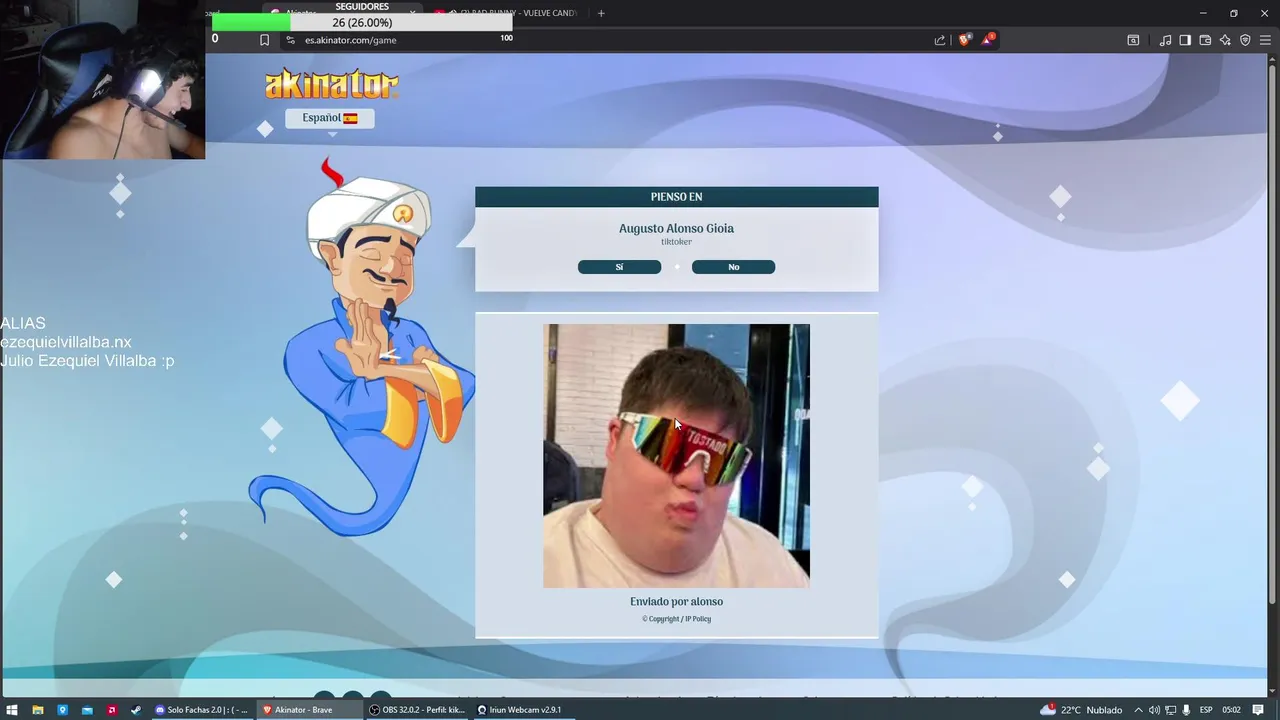This screenshot has width=1280, height=720.
Task: Open the Mail app on the taskbar
Action: (87, 710)
